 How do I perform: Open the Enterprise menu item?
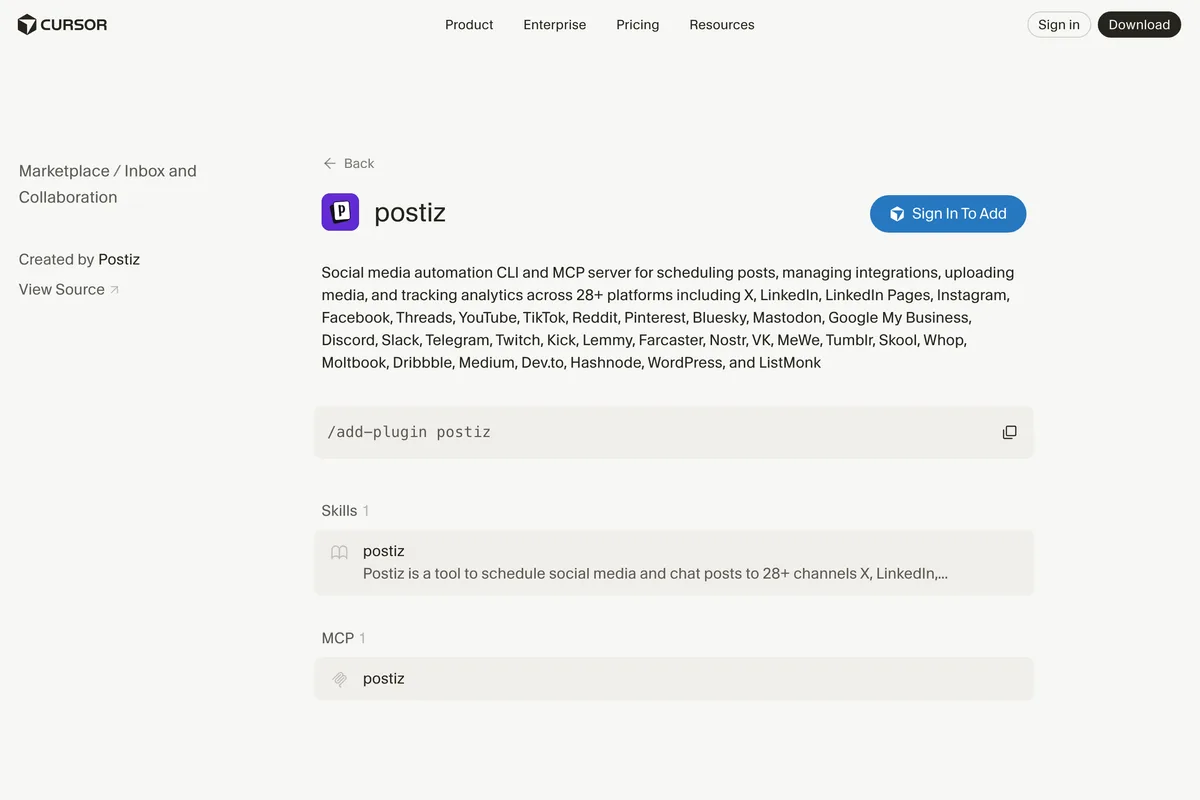[x=555, y=25]
